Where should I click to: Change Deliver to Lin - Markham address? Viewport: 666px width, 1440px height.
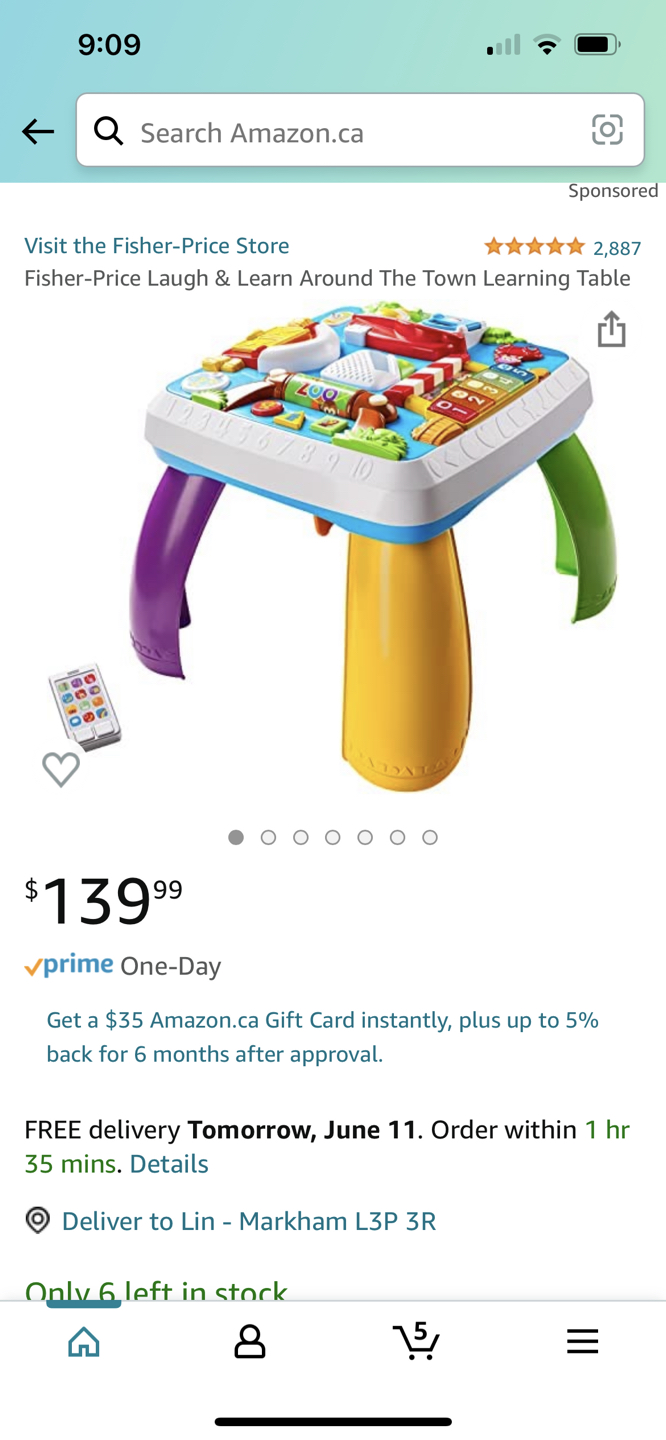point(249,1221)
